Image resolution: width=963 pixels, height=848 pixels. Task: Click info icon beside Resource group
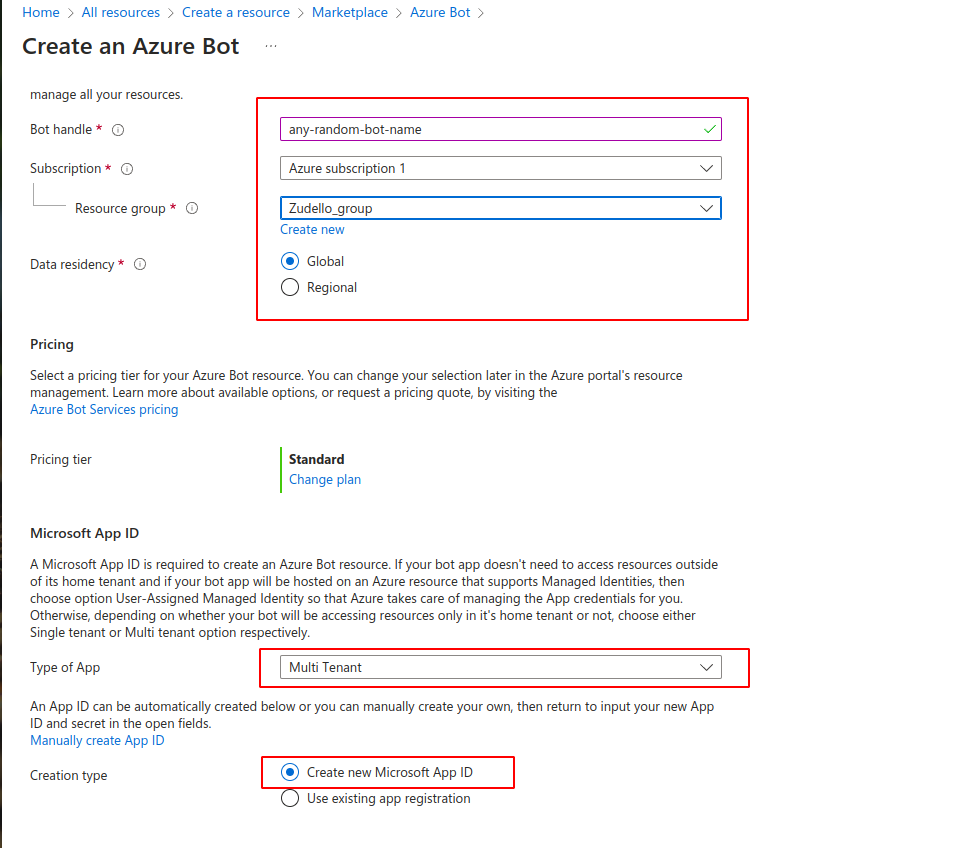coord(192,209)
